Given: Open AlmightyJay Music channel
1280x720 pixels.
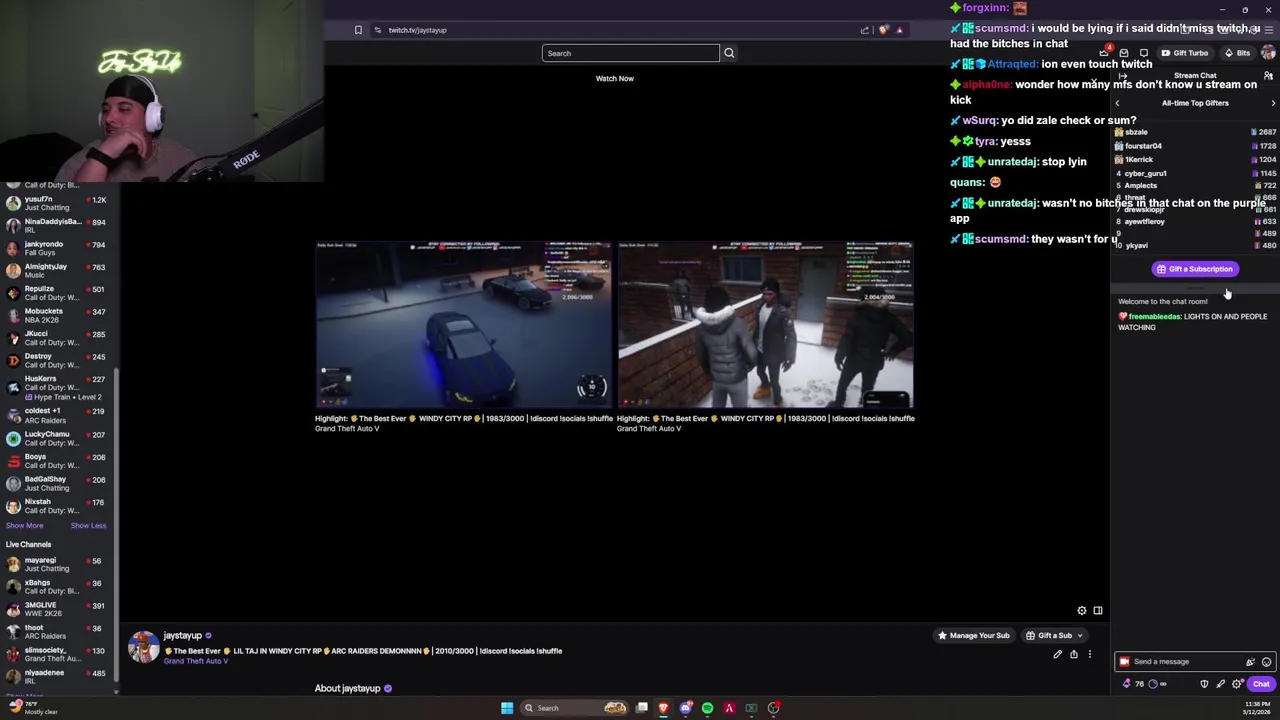Looking at the screenshot, I should coord(58,271).
